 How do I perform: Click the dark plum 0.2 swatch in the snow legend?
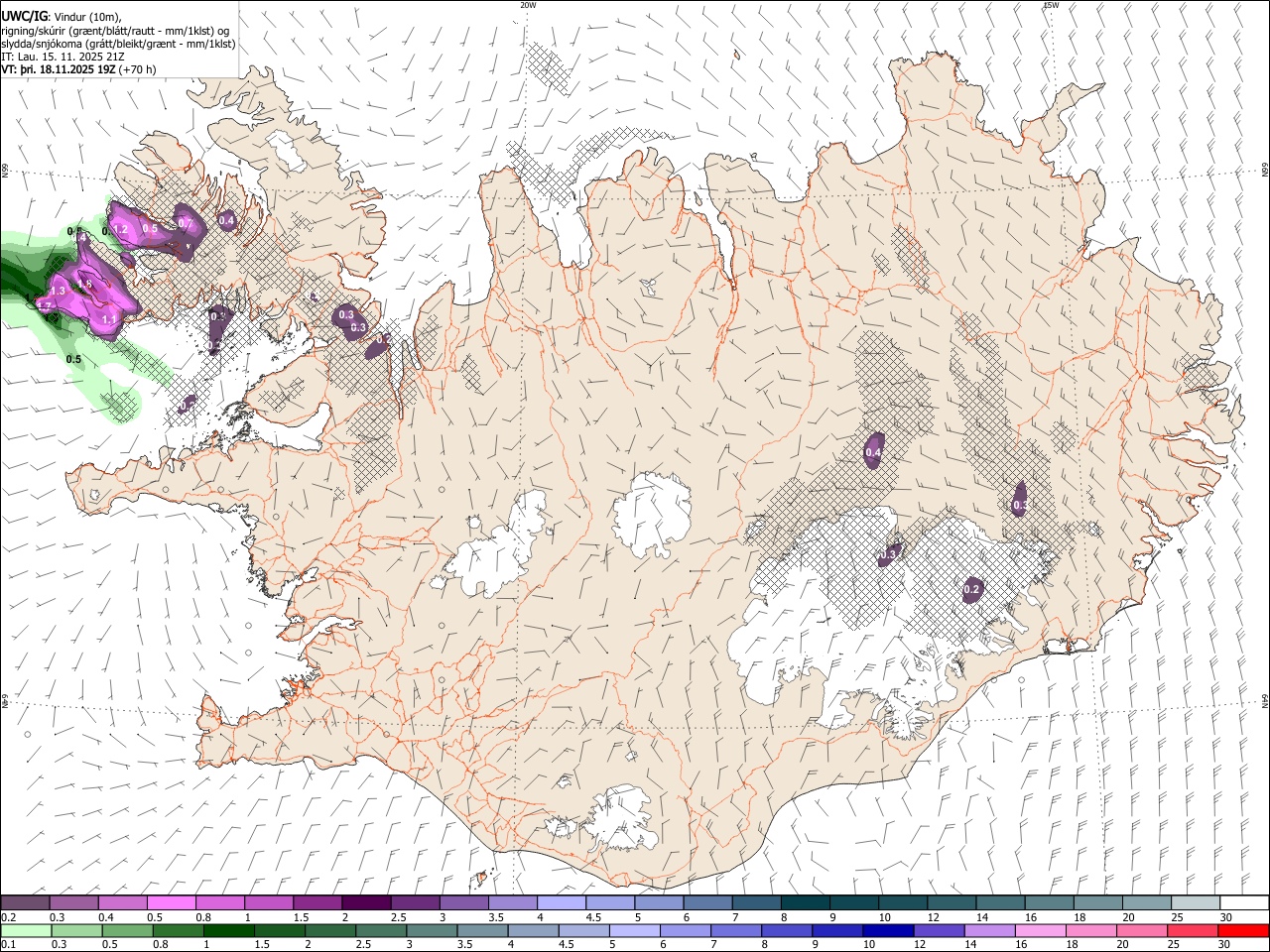[x=26, y=903]
